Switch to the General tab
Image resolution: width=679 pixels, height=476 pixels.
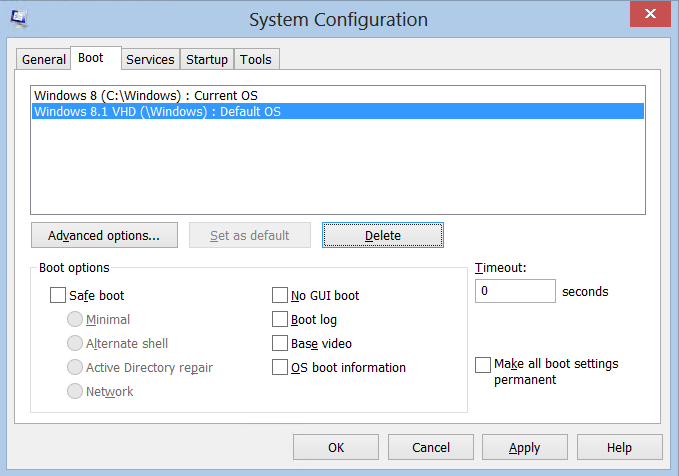click(43, 59)
